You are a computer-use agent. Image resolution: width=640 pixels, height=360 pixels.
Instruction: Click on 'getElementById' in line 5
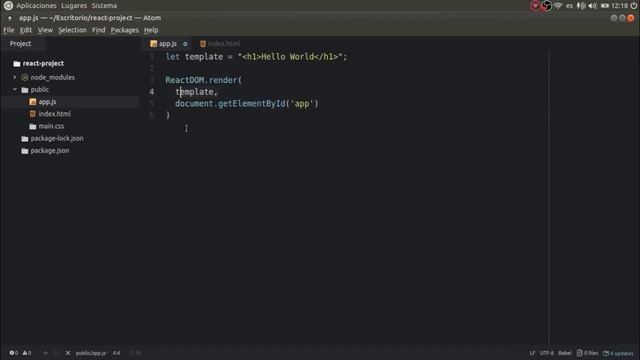click(x=251, y=104)
